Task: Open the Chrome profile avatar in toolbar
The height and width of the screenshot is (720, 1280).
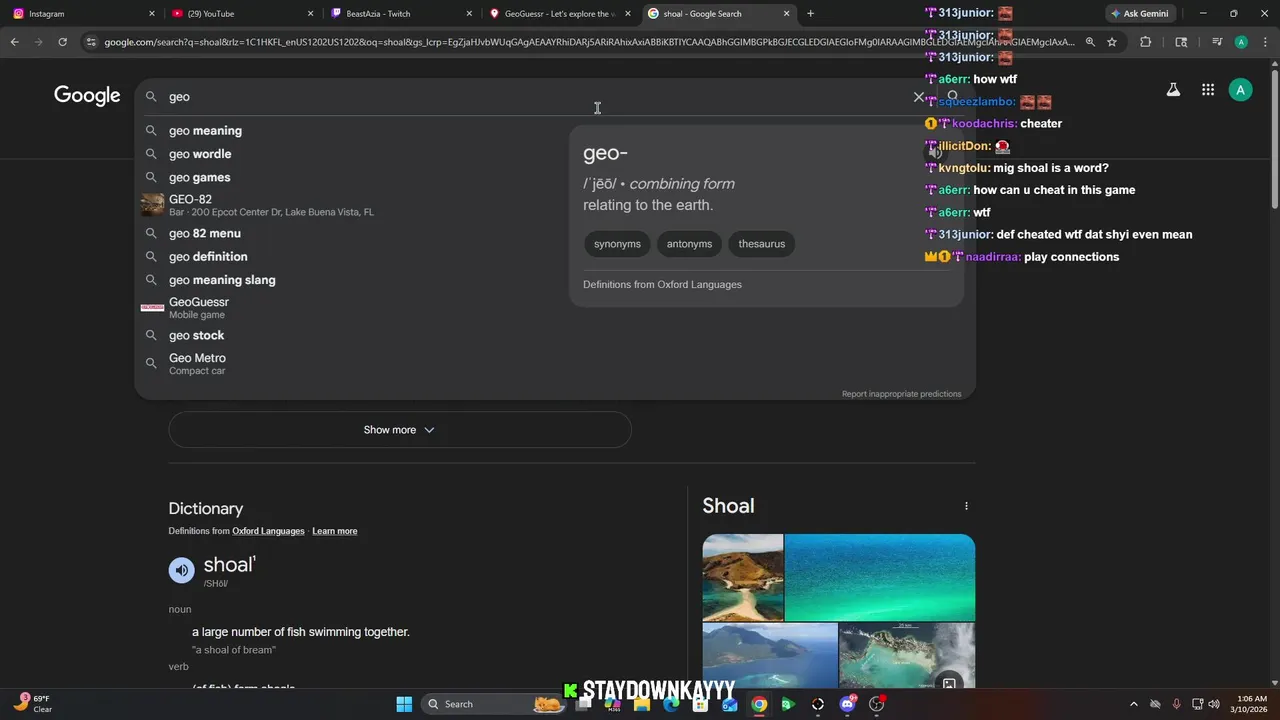Action: [x=1241, y=42]
